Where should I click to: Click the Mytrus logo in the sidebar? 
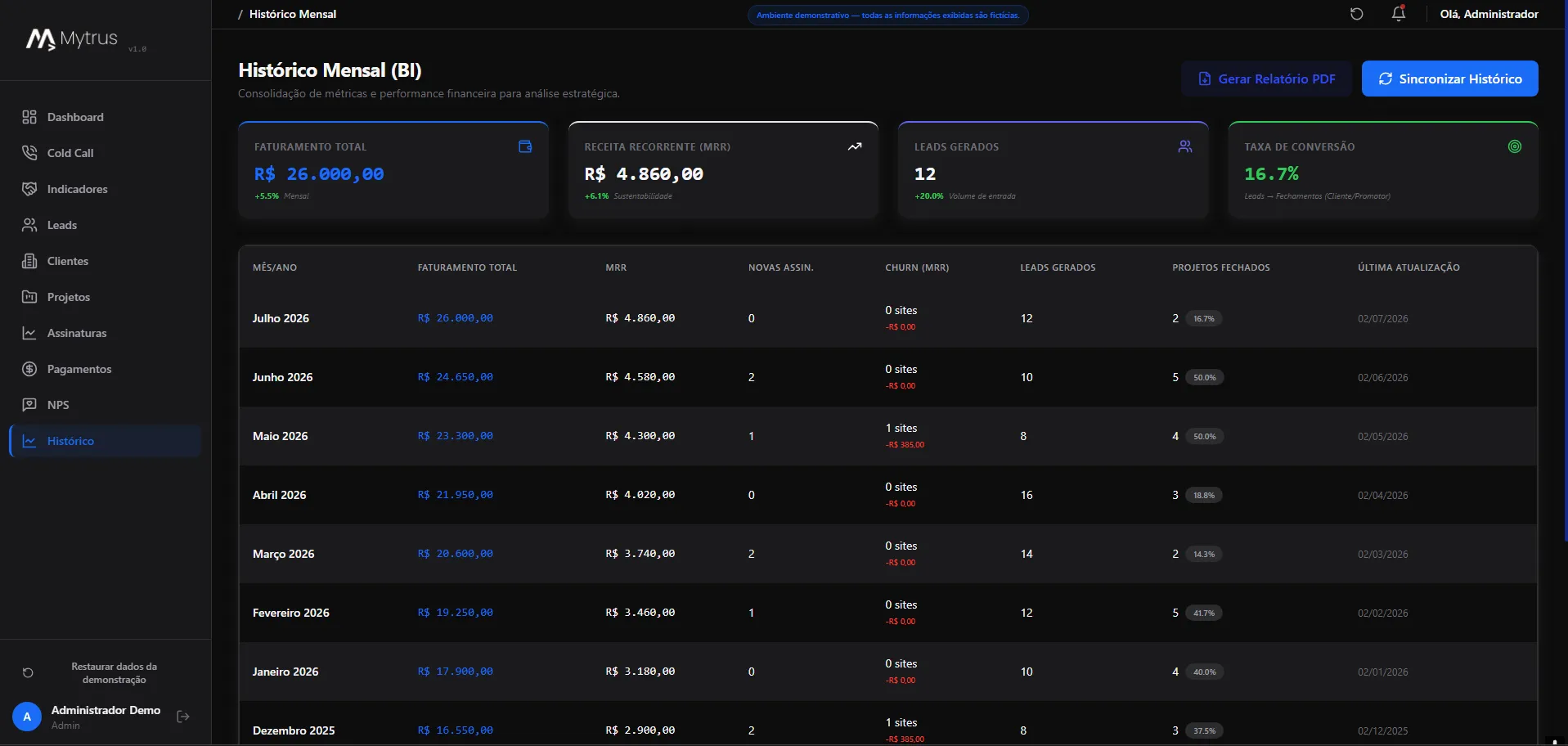coord(72,38)
